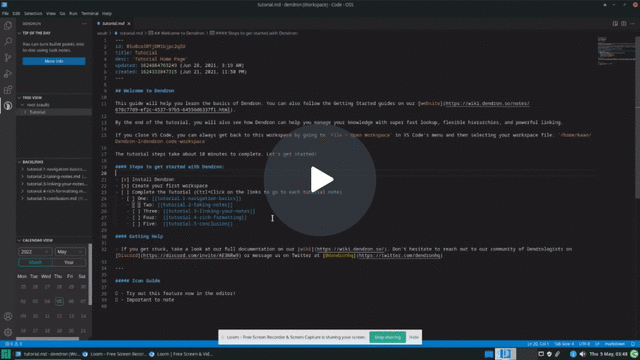Click the Stop sharing button
This screenshot has width=640, height=360.
(x=387, y=338)
